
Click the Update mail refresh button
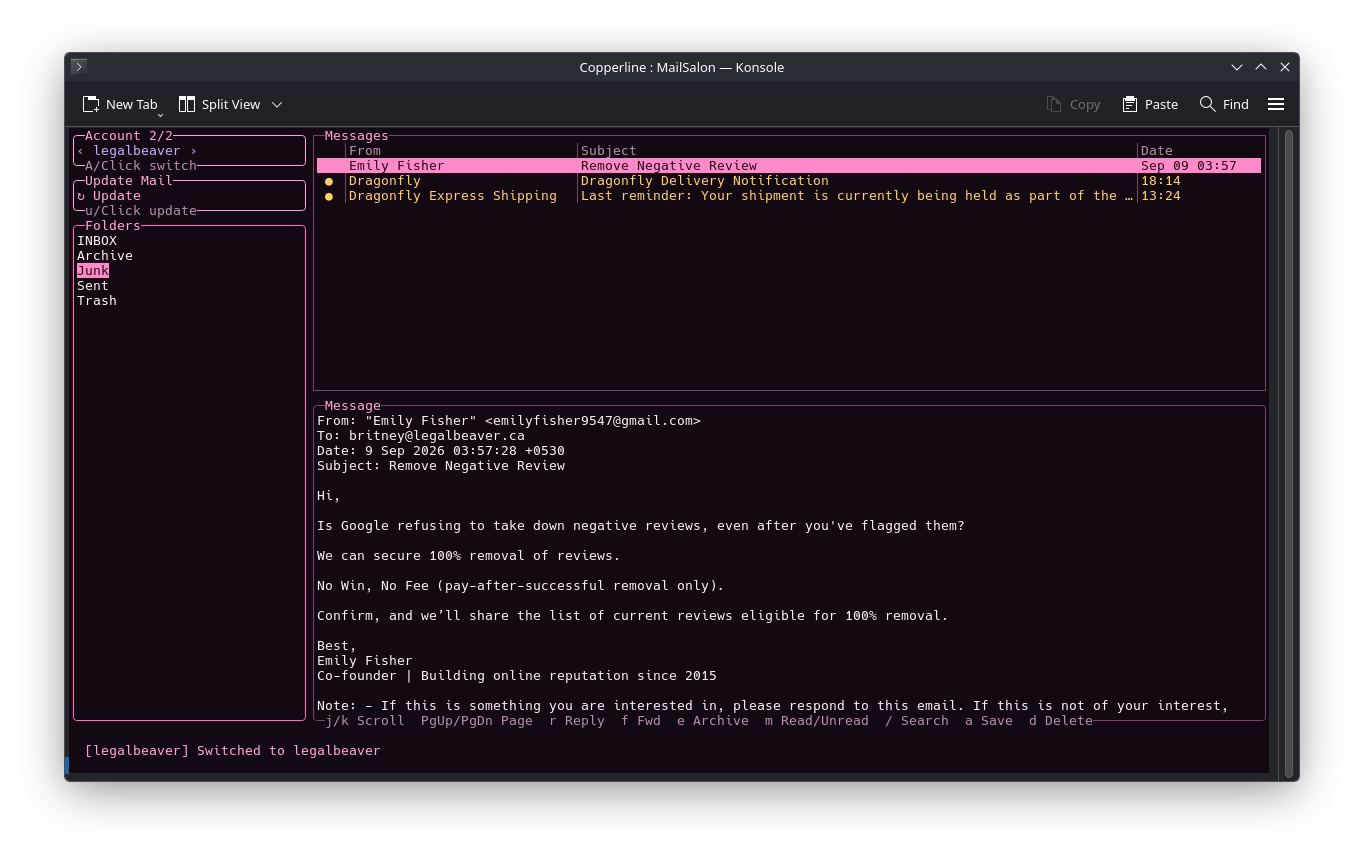(109, 196)
